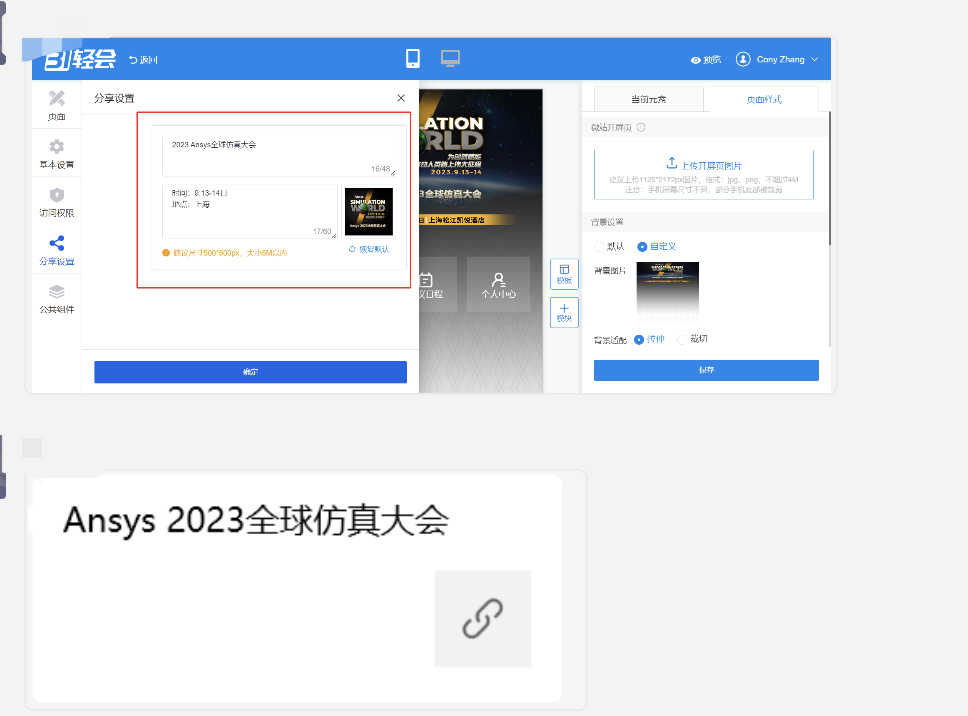Viewport: 968px width, 716px height.
Task: Select the 默认 background radio option
Action: click(609, 246)
